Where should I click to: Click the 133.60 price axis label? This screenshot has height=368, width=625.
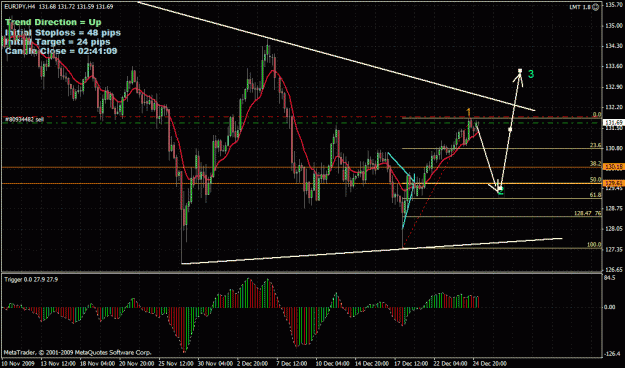tap(614, 67)
